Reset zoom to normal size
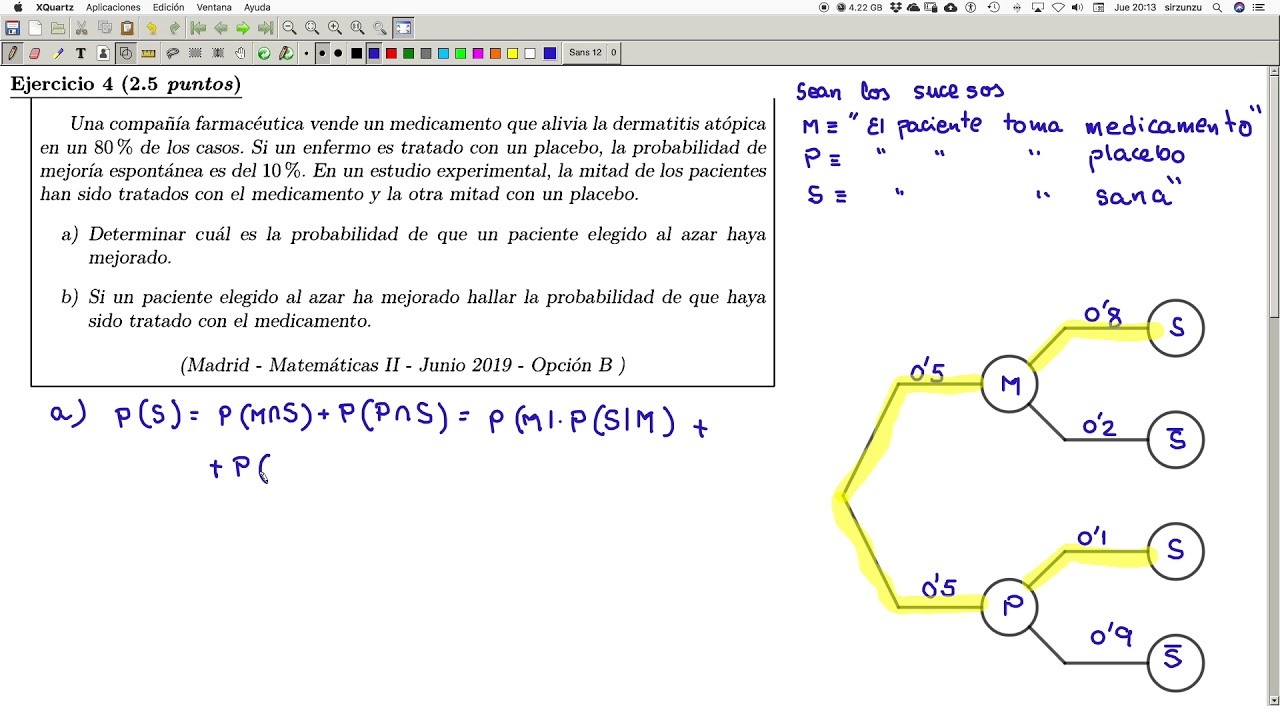1280x720 pixels. [357, 28]
